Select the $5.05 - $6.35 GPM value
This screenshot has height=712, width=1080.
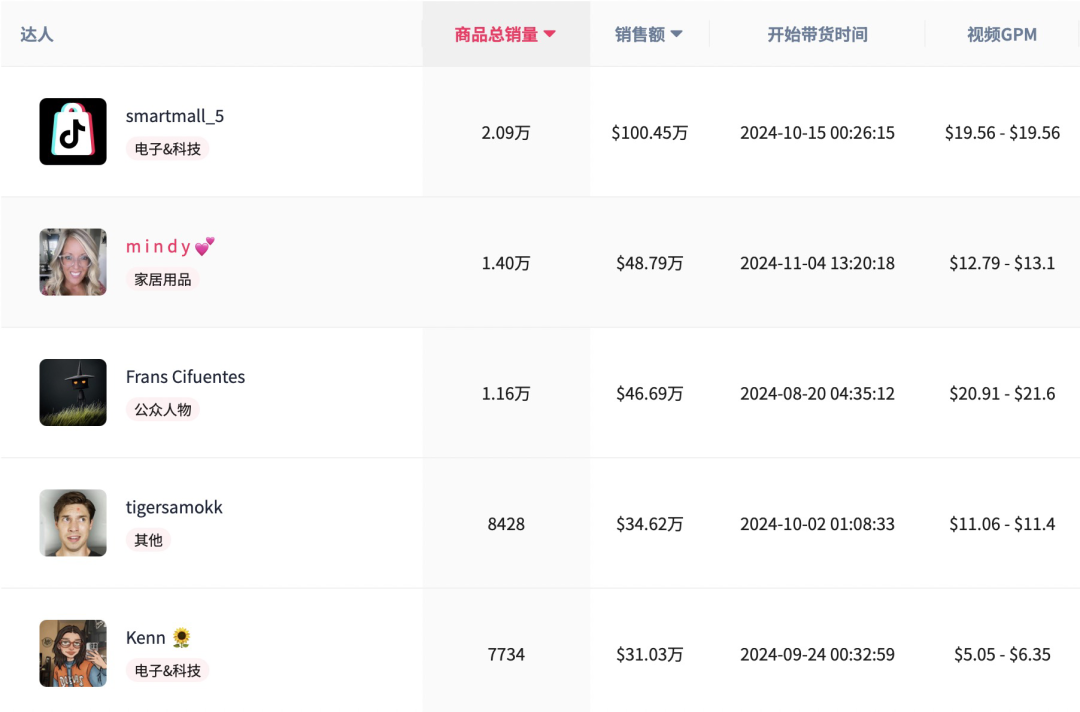tap(1002, 654)
